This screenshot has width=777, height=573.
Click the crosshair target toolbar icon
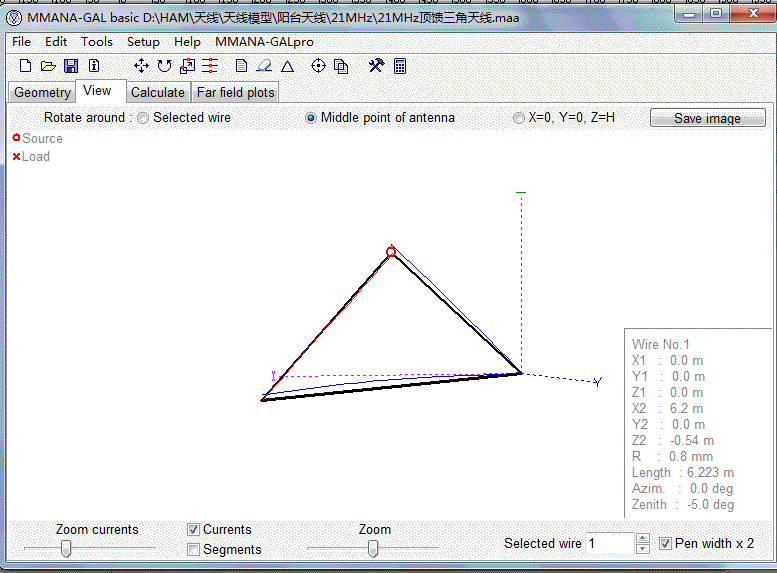(x=318, y=66)
